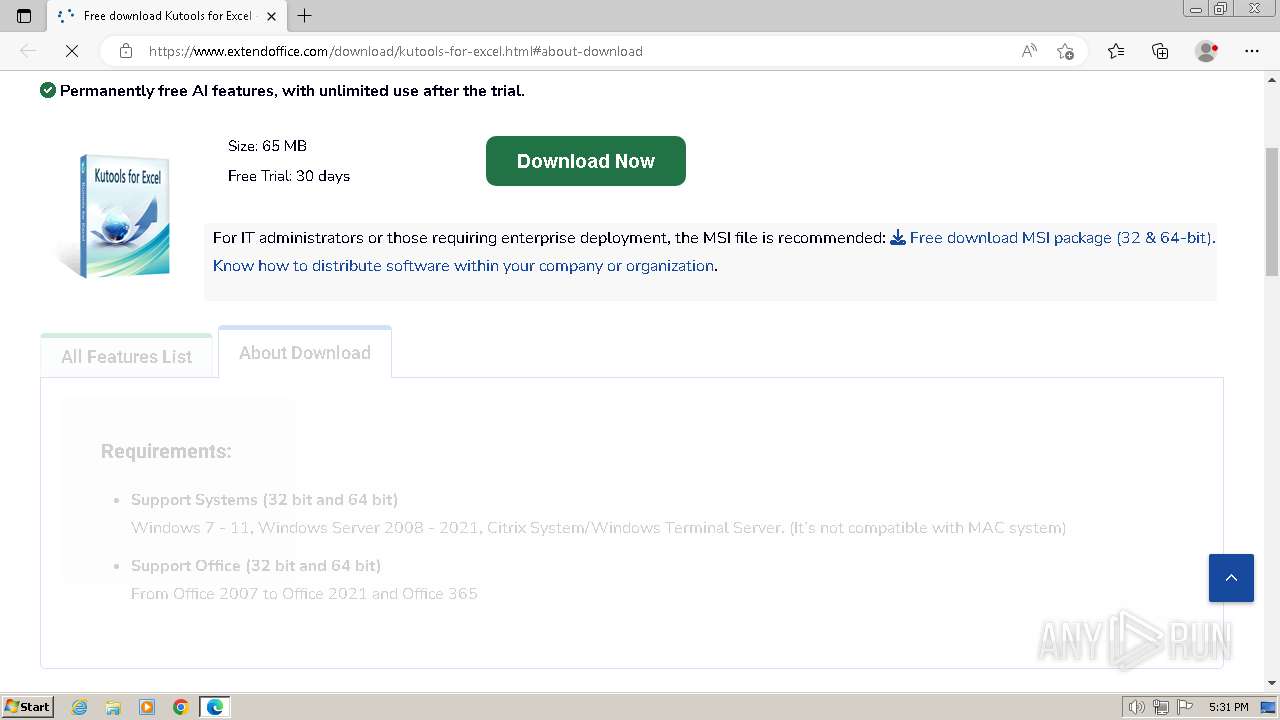Stop loading the page

[72, 51]
